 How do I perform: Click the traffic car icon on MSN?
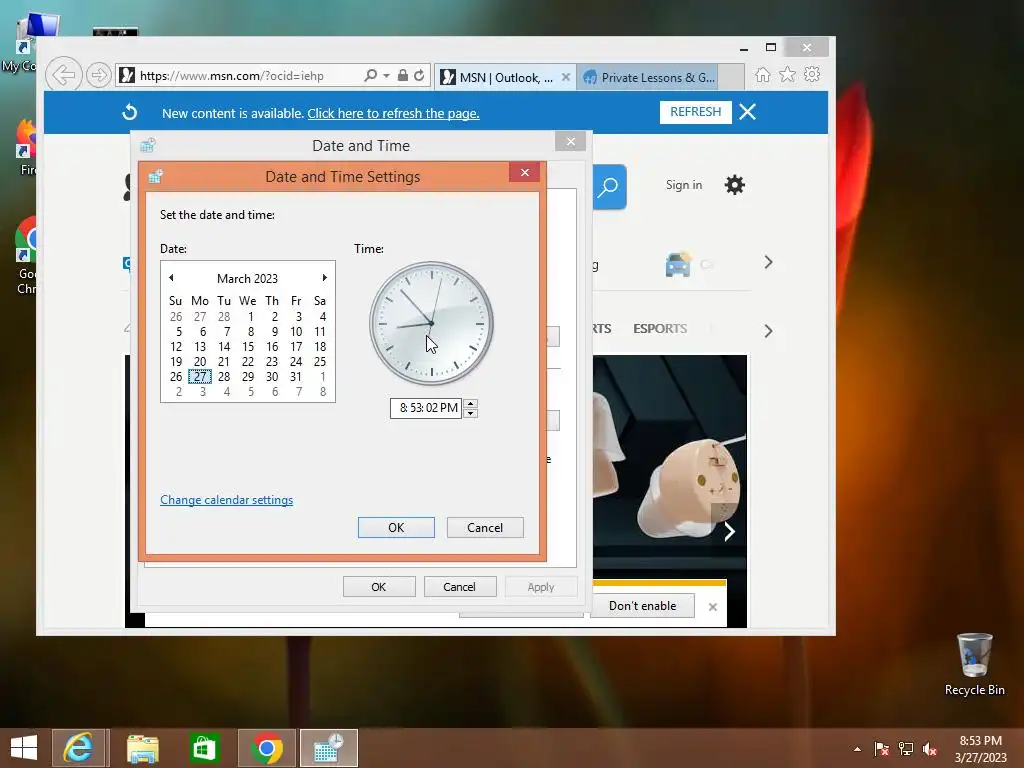pos(679,264)
